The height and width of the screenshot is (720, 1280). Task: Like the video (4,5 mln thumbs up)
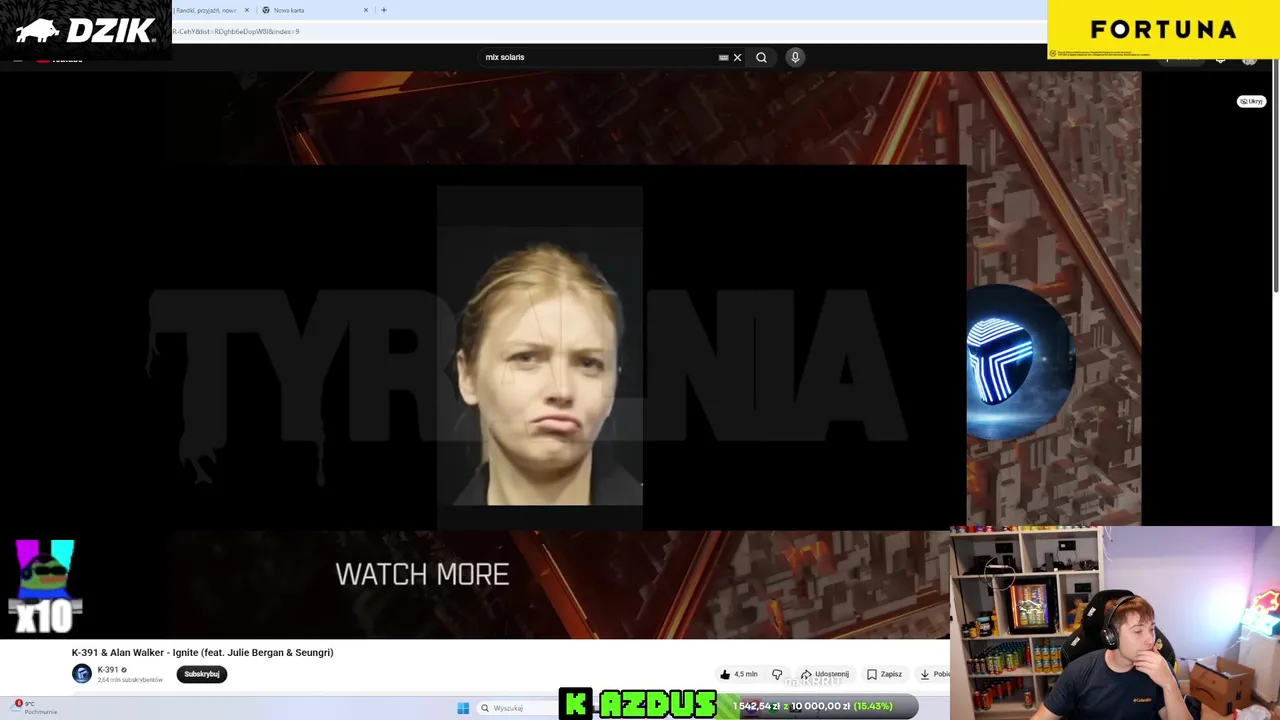[739, 674]
